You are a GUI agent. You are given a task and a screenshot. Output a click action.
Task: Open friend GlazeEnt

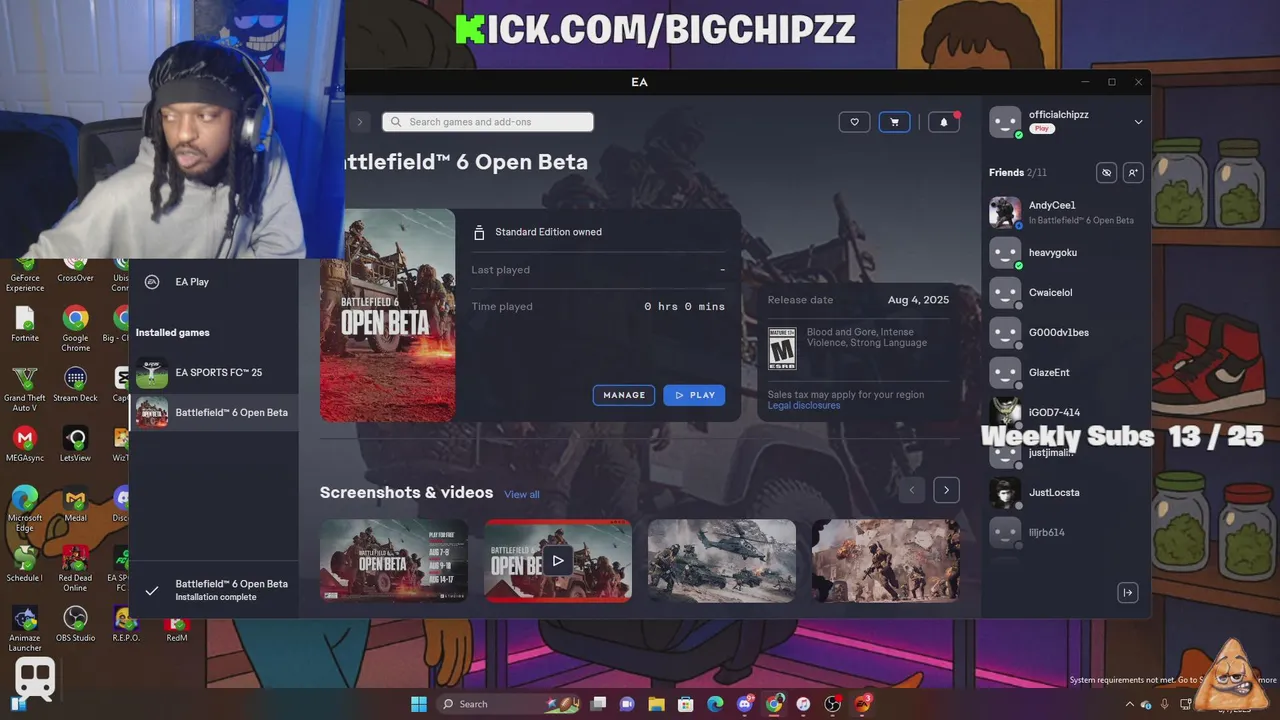pos(1064,372)
